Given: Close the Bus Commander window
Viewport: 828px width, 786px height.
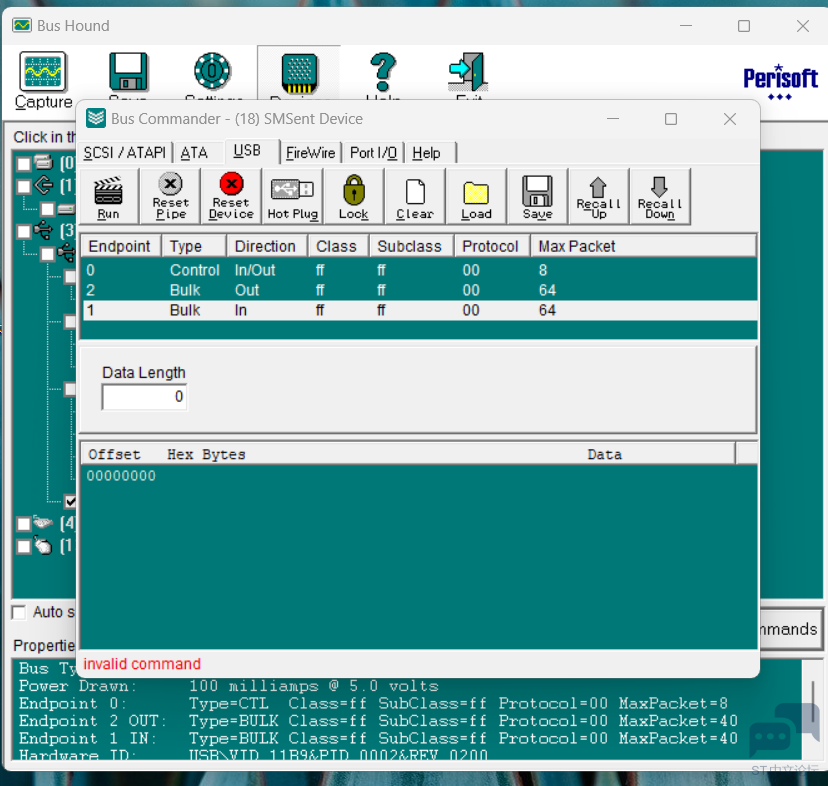Looking at the screenshot, I should point(729,119).
